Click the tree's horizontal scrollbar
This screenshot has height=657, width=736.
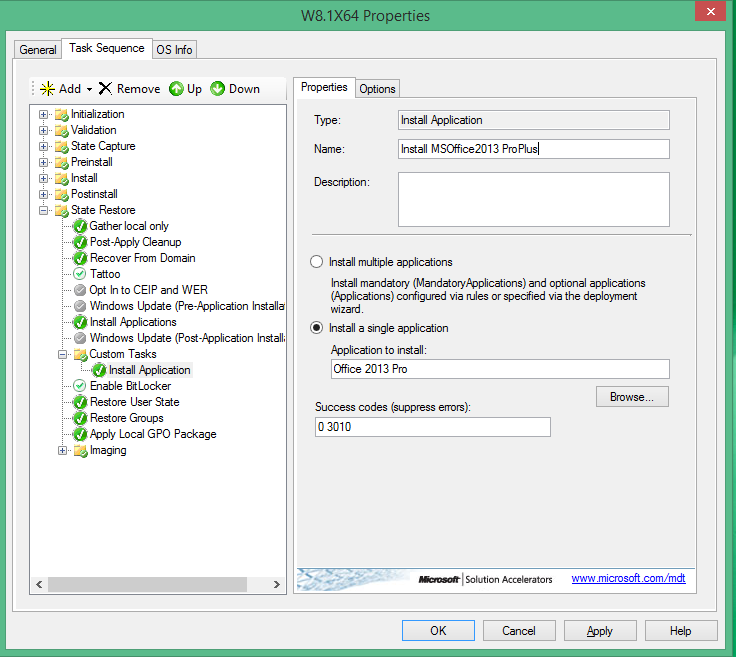[x=160, y=584]
